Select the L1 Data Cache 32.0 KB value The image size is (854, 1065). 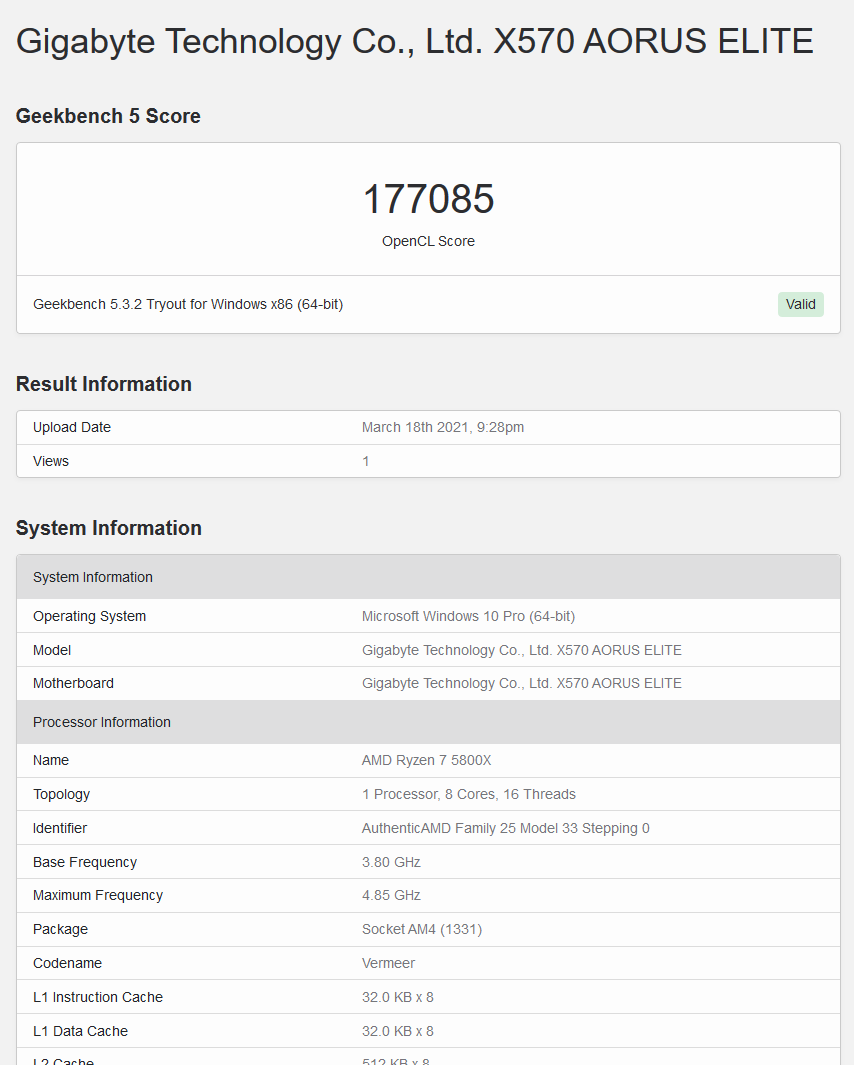click(397, 1031)
